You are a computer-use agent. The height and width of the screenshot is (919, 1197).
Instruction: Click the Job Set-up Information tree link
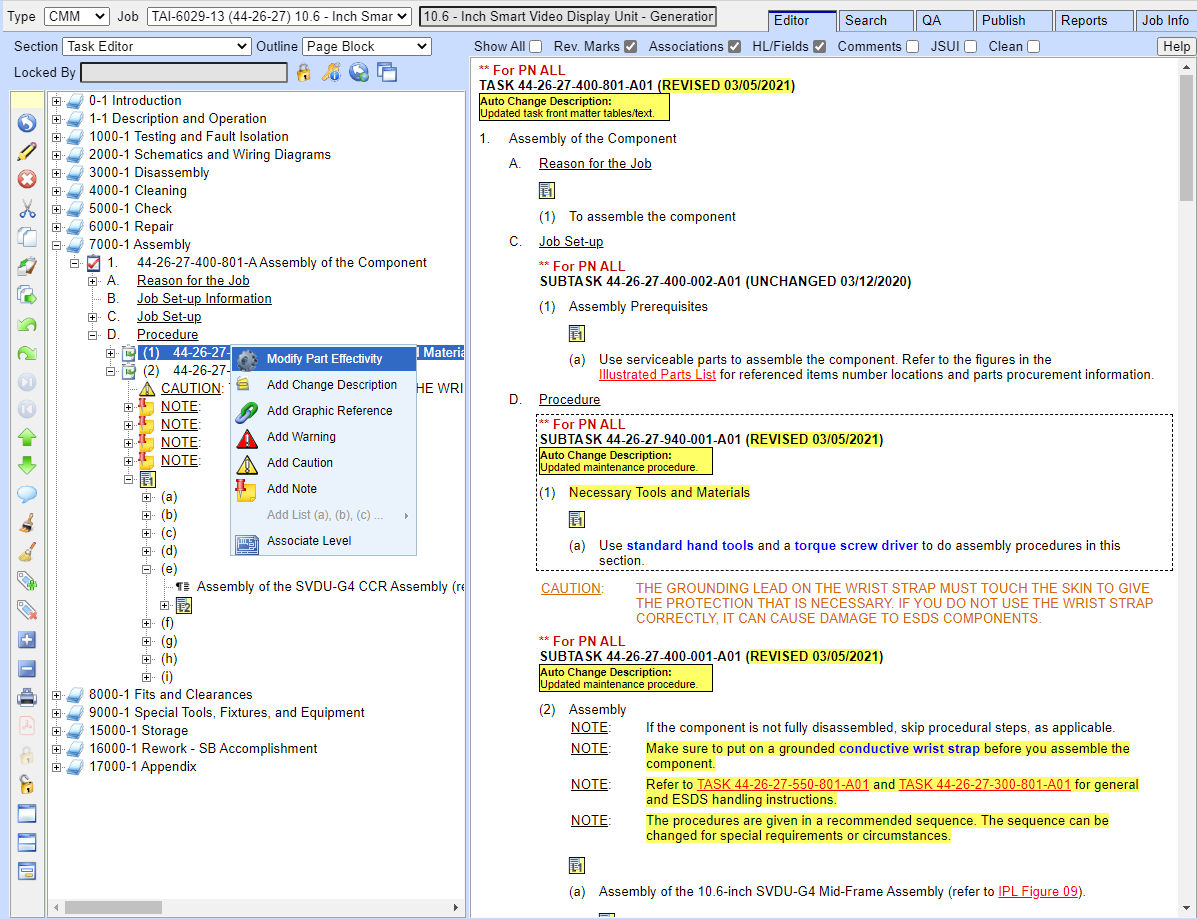tap(204, 298)
